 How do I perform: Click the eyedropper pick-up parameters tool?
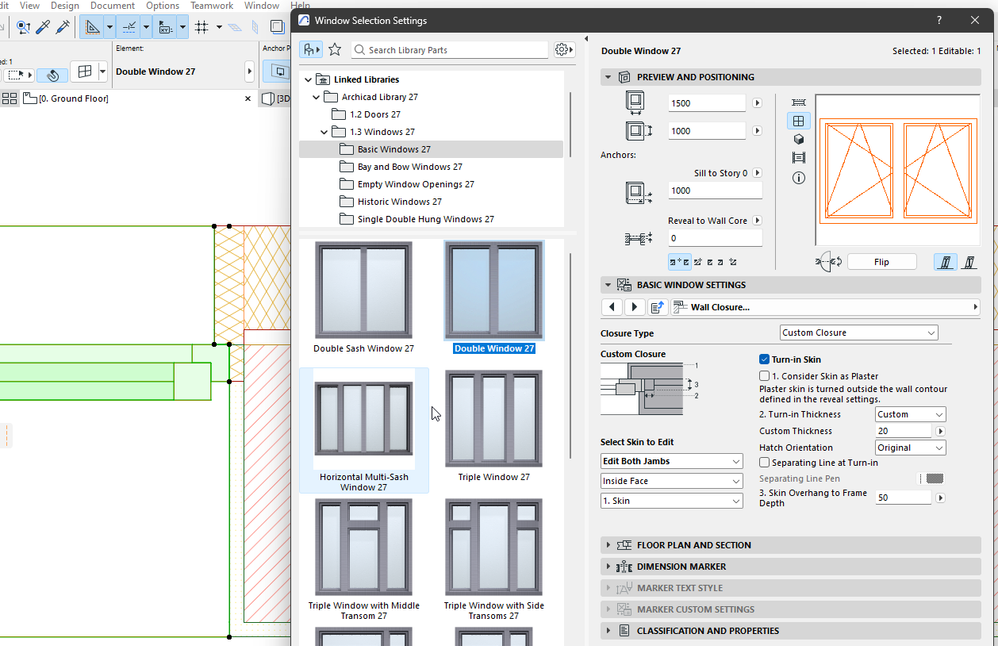(44, 27)
